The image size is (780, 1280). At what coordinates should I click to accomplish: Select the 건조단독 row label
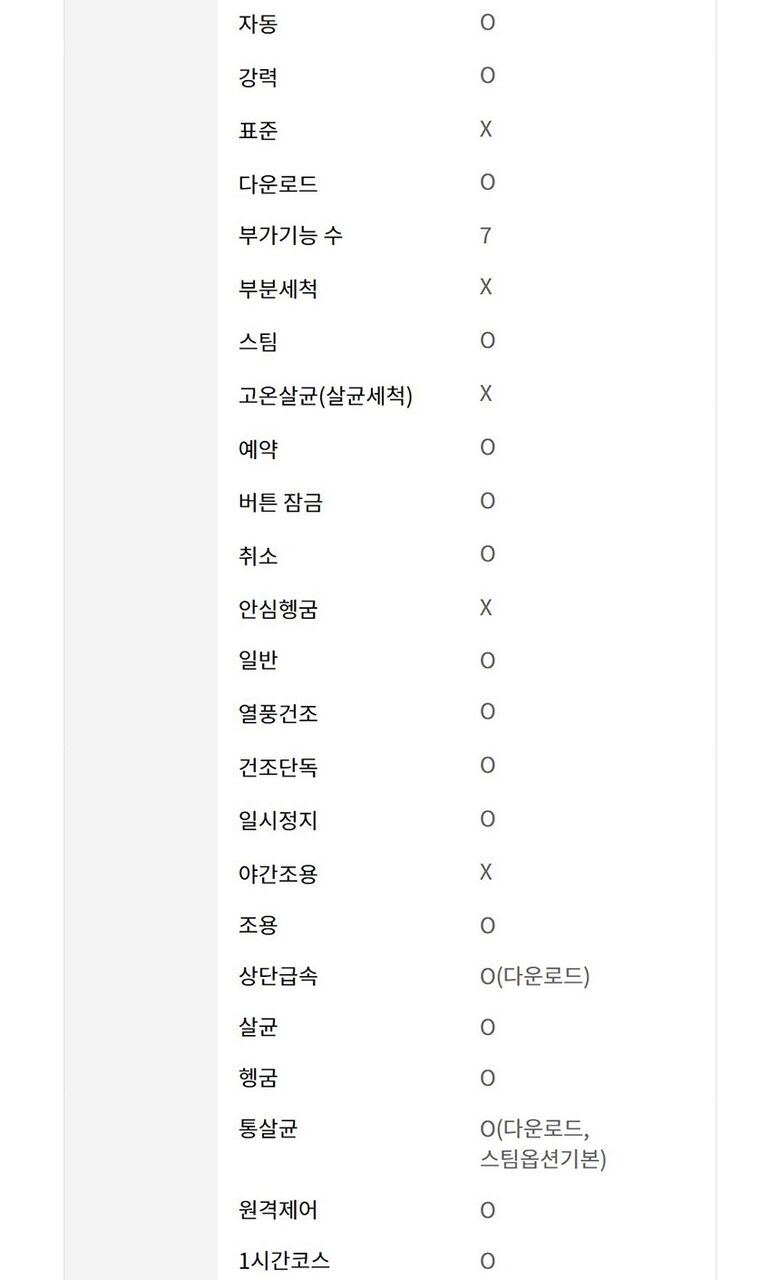pyautogui.click(x=278, y=768)
